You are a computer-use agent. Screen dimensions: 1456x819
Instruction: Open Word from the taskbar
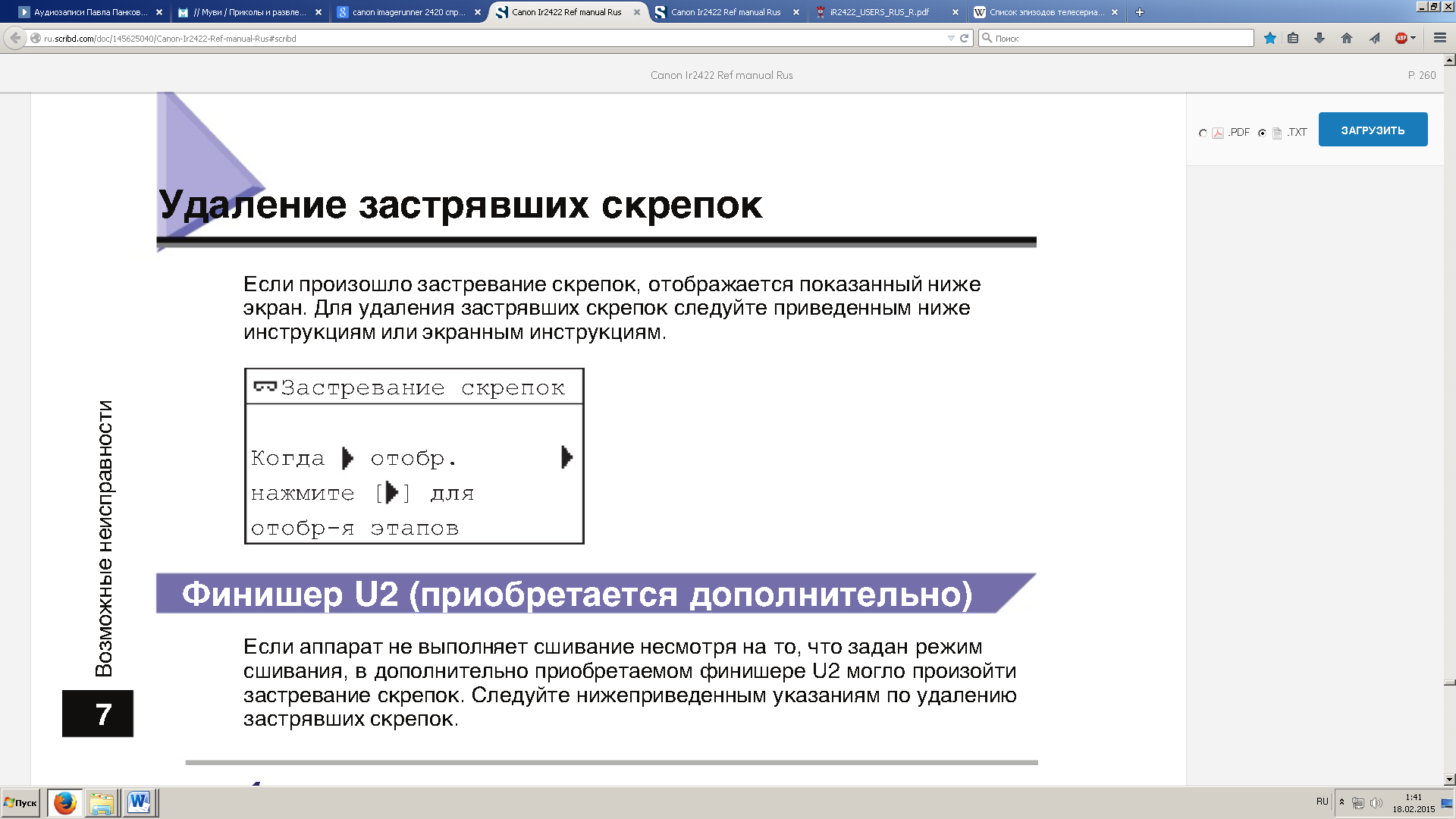point(140,802)
